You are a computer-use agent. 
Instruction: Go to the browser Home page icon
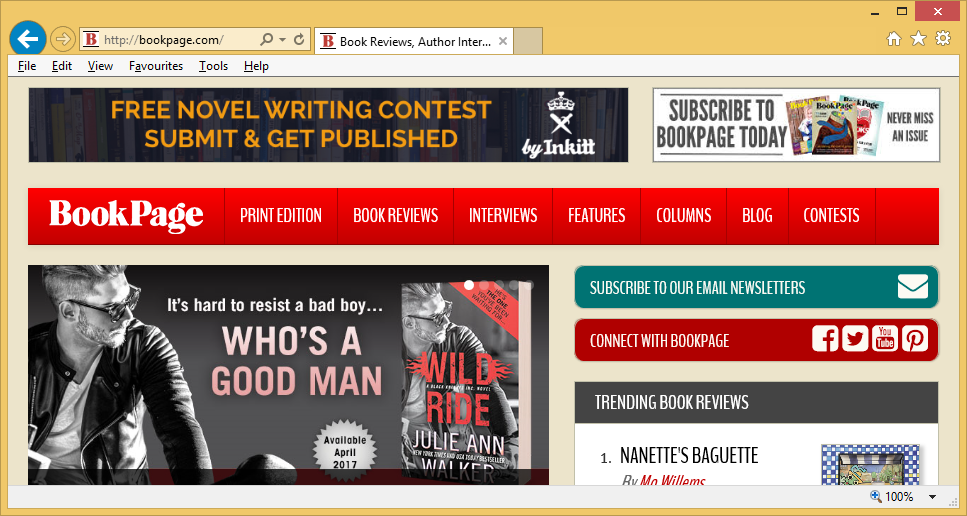tap(894, 39)
